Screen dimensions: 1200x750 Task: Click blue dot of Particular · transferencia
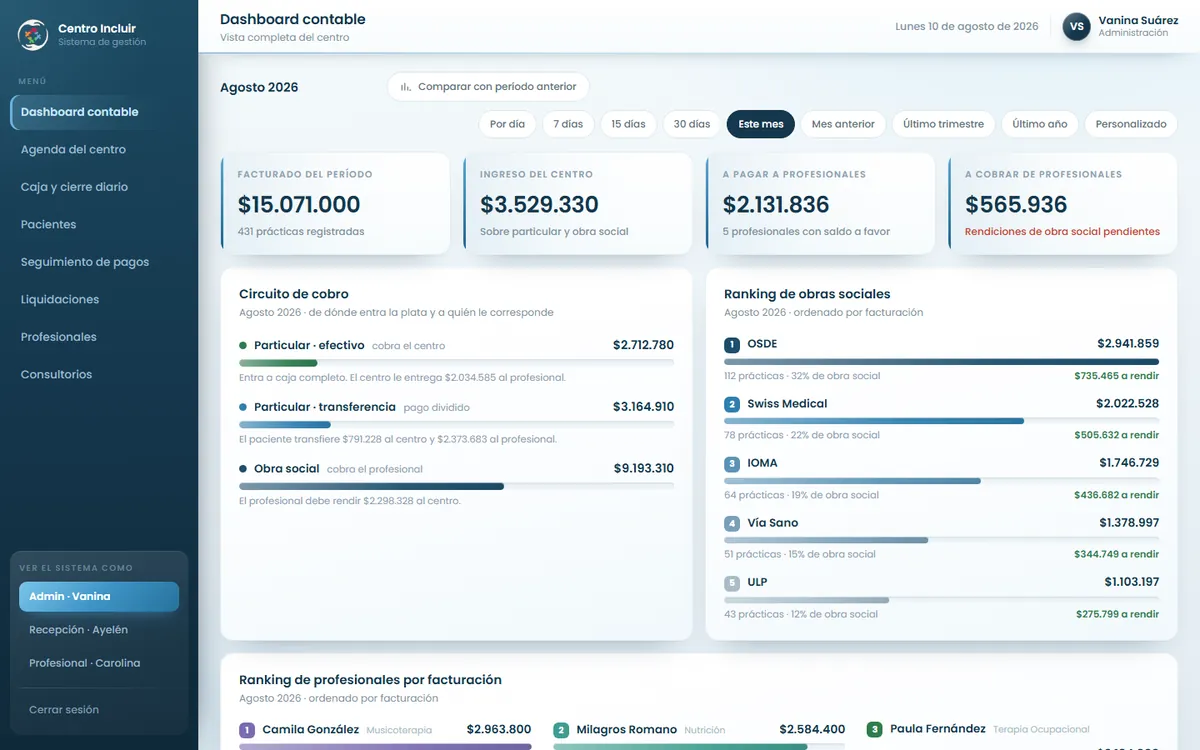tap(243, 408)
